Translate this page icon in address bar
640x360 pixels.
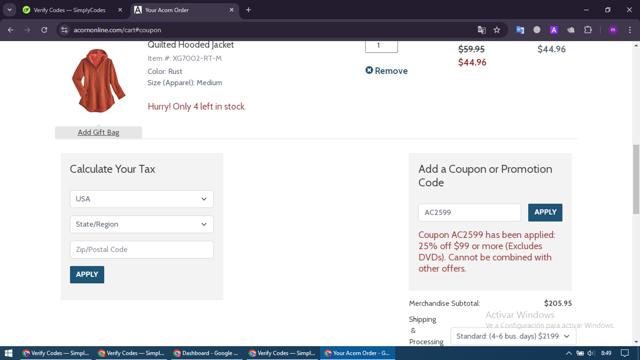[x=482, y=30]
